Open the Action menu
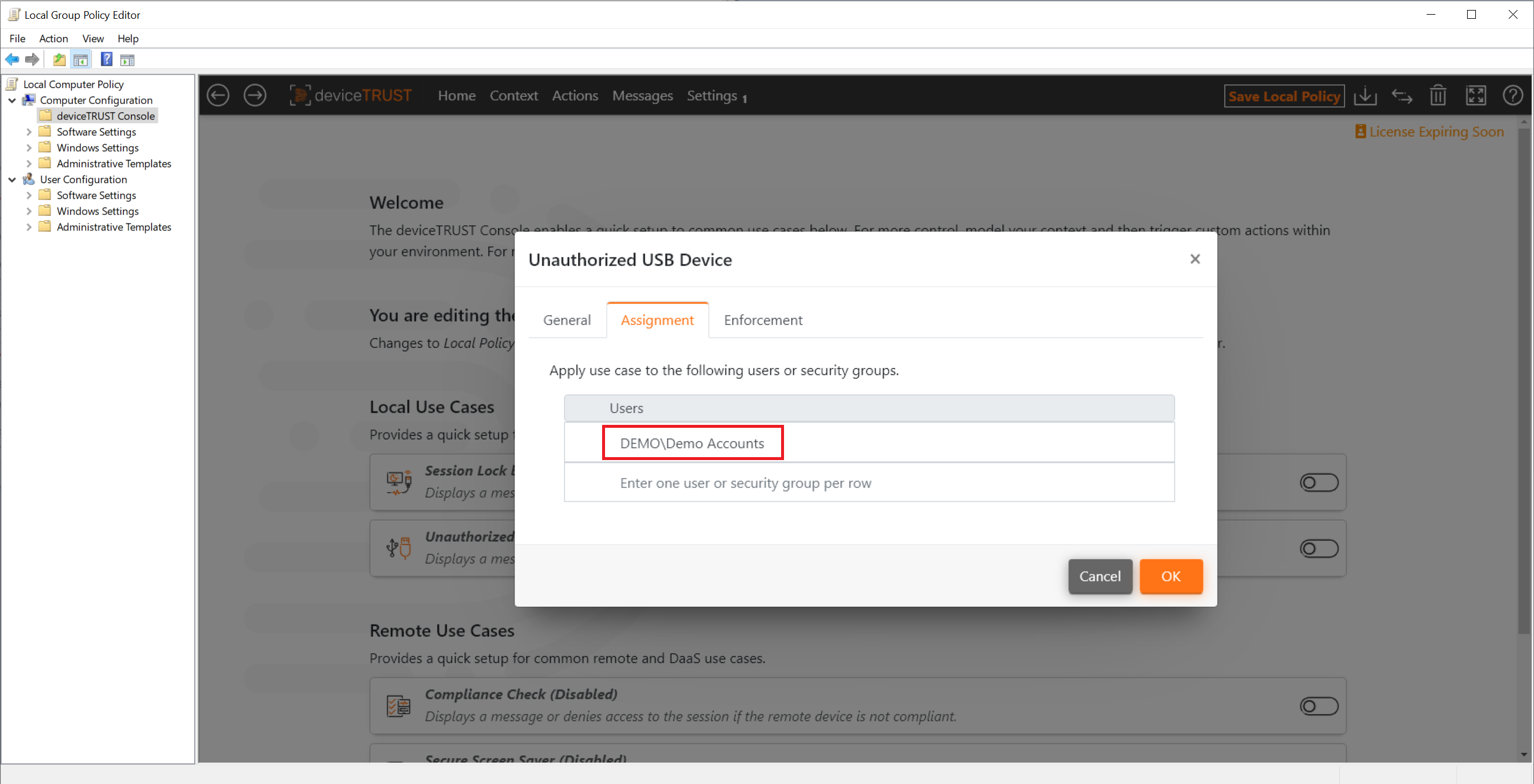The height and width of the screenshot is (784, 1534). point(53,39)
